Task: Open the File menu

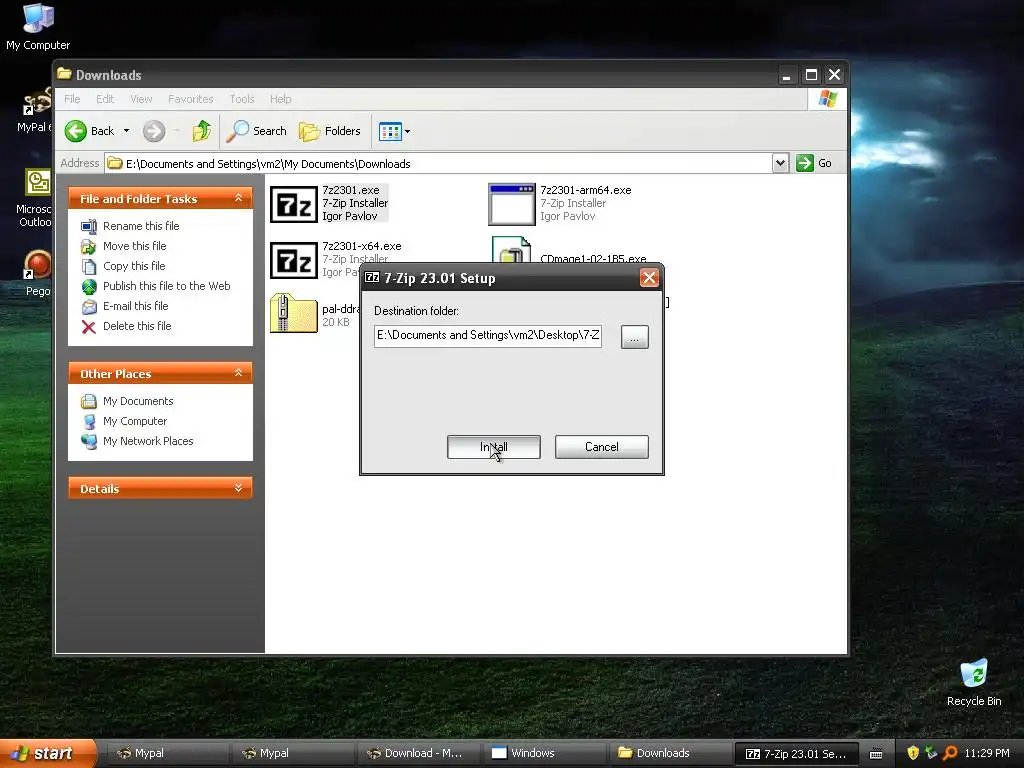Action: click(72, 99)
